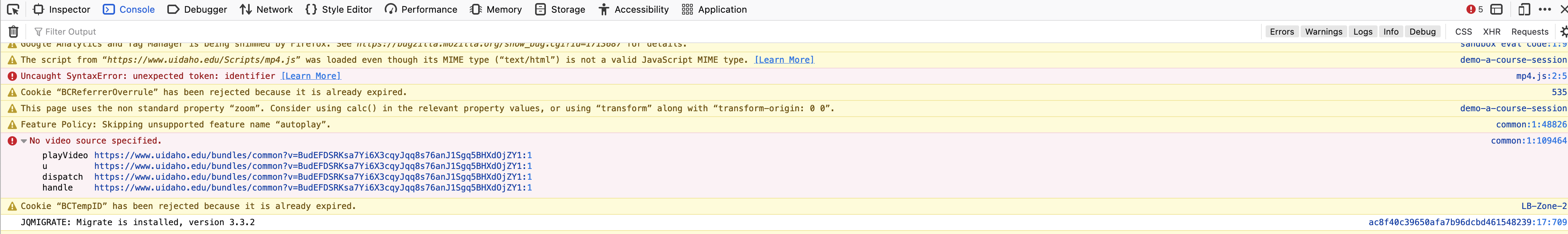Enable the Requests filter
Viewport: 1568px width, 234px height.
(1529, 32)
